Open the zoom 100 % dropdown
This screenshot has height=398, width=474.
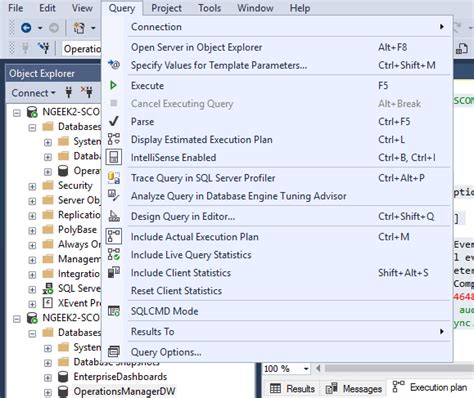click(x=306, y=369)
